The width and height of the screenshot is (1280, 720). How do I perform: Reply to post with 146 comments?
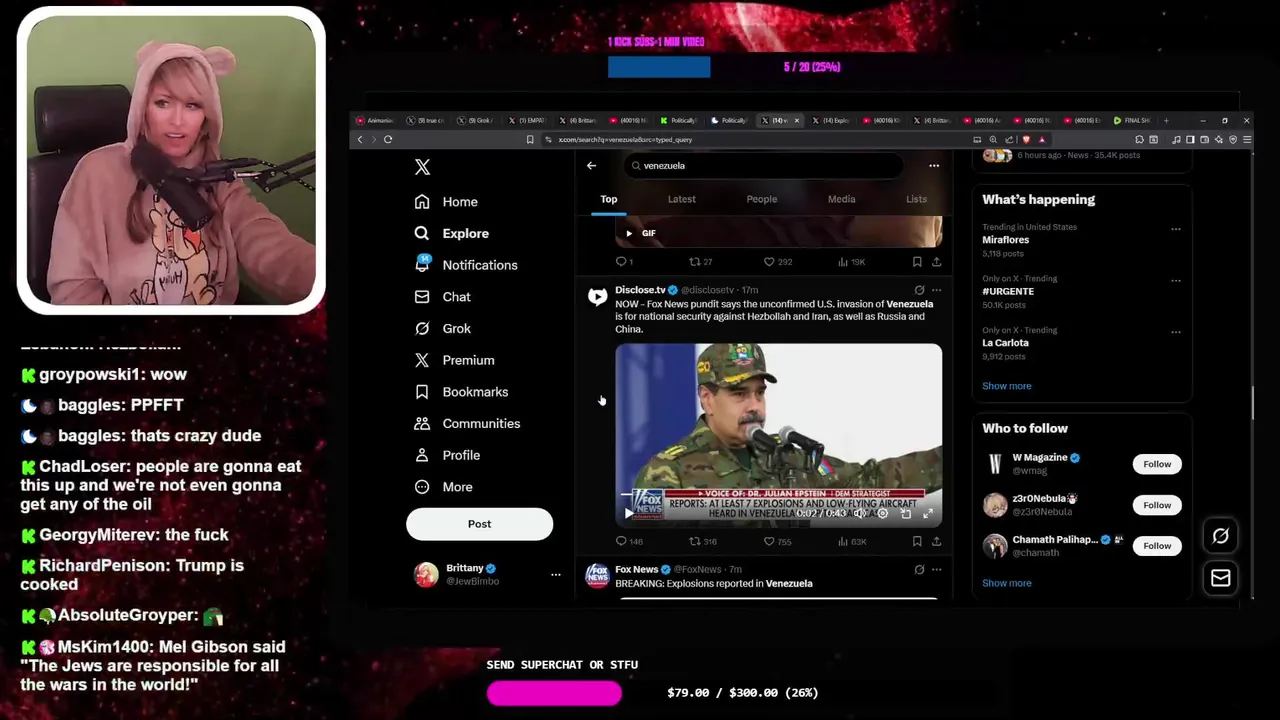tap(621, 541)
